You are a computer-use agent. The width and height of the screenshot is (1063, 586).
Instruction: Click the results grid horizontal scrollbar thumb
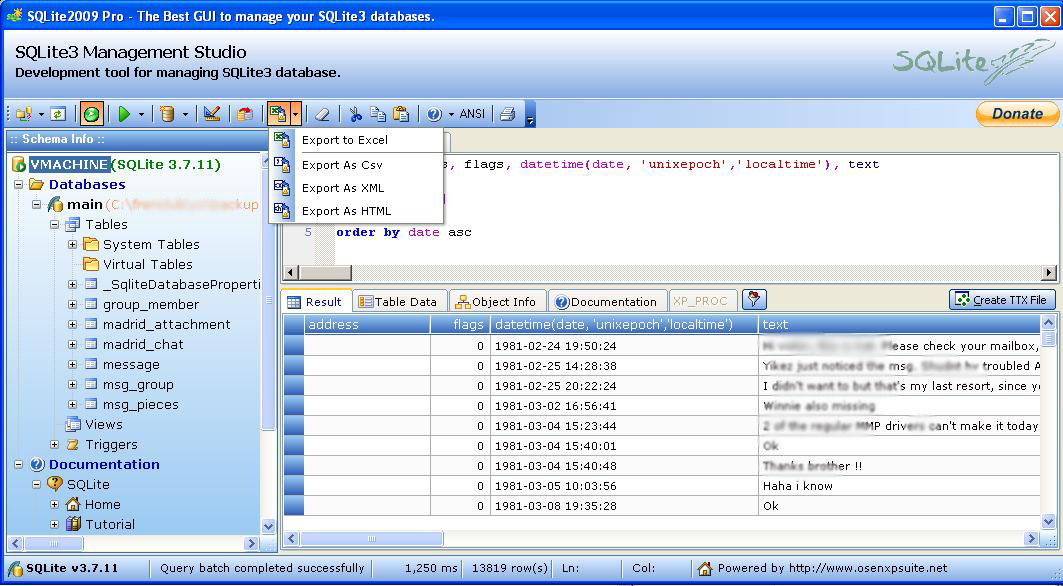point(372,539)
